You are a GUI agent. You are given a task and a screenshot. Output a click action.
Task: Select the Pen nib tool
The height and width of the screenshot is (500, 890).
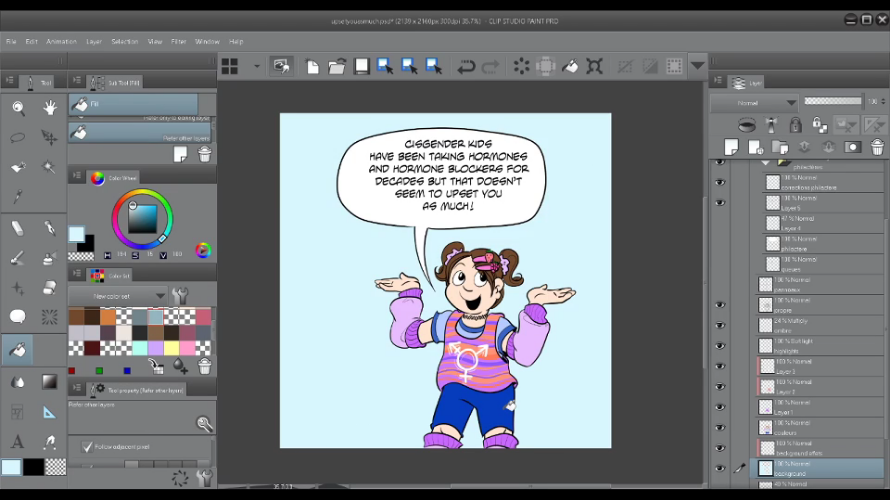pos(49,228)
